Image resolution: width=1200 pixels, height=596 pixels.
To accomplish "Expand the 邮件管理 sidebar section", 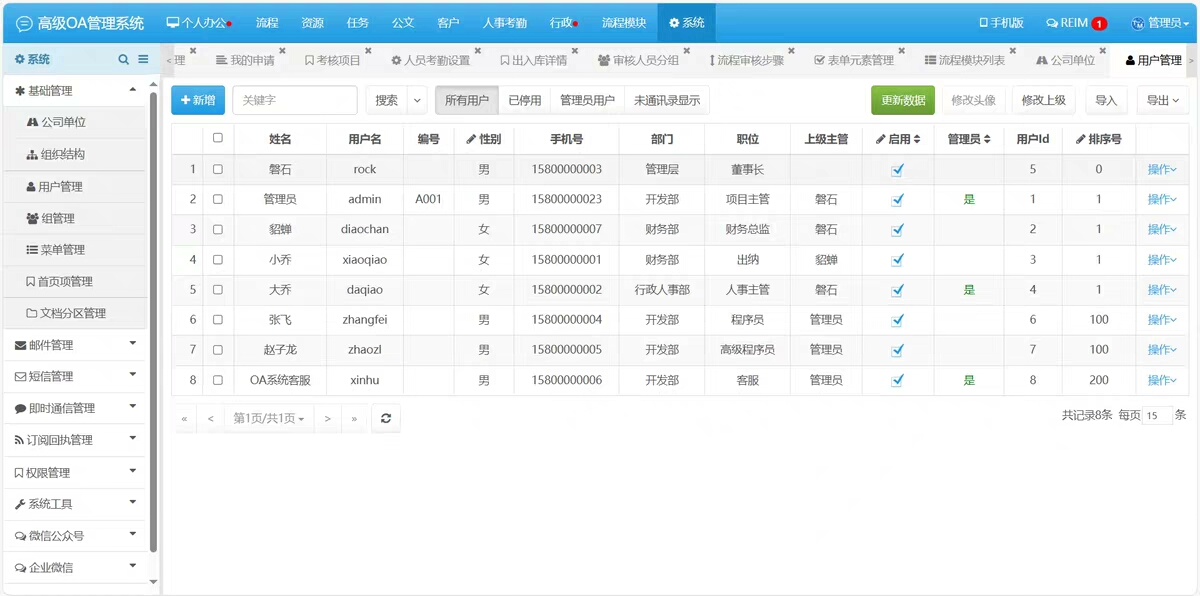I will click(75, 345).
